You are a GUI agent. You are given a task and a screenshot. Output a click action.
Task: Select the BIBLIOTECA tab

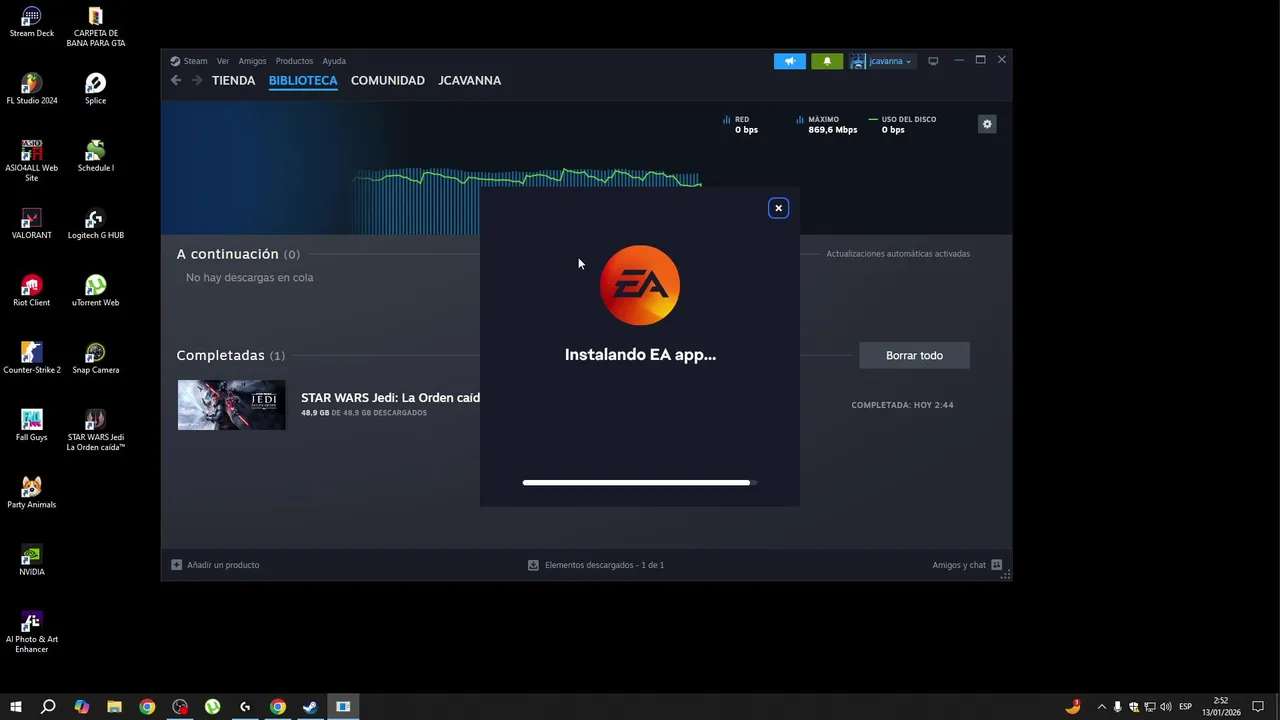[303, 80]
